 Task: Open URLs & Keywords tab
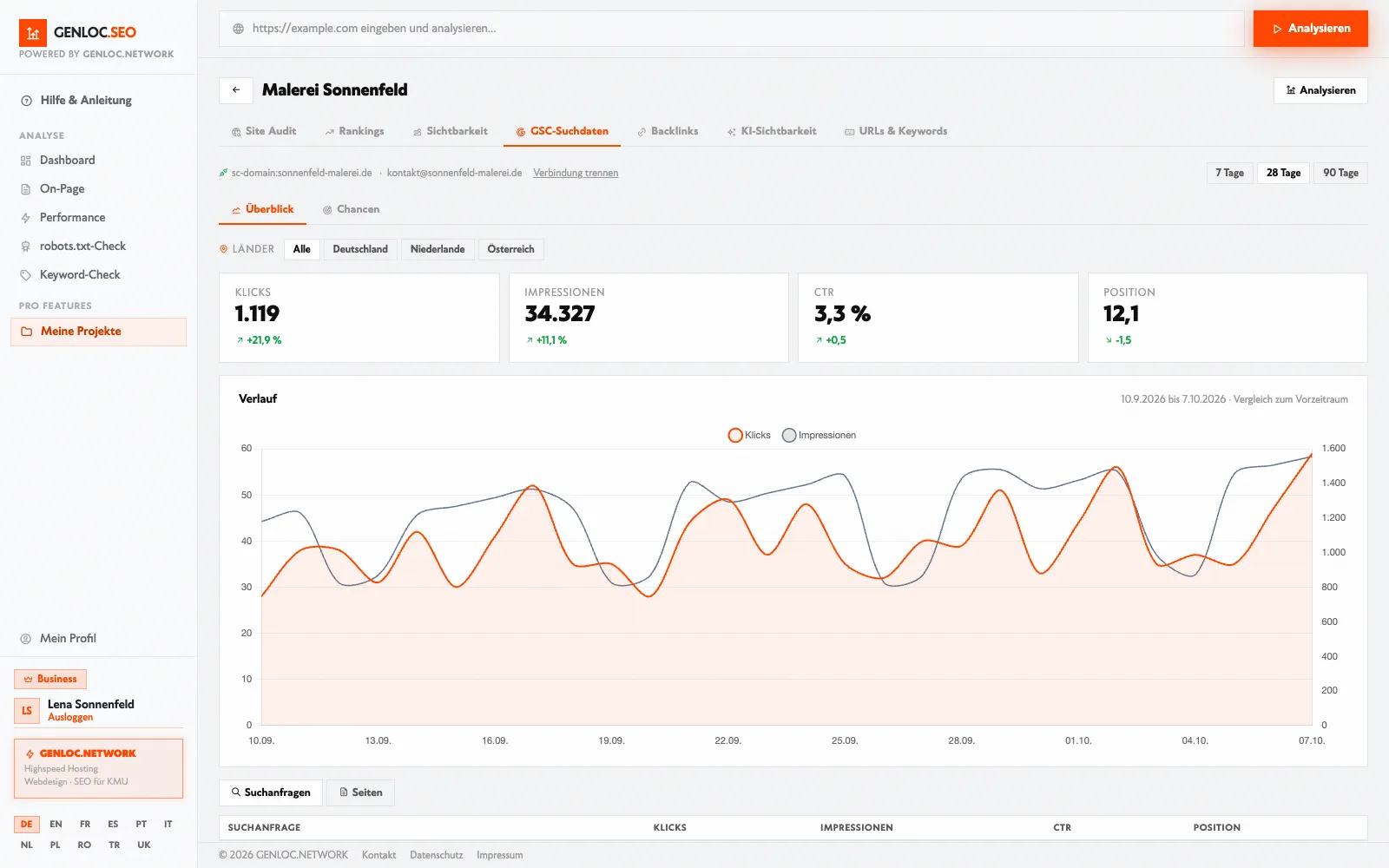coord(896,132)
